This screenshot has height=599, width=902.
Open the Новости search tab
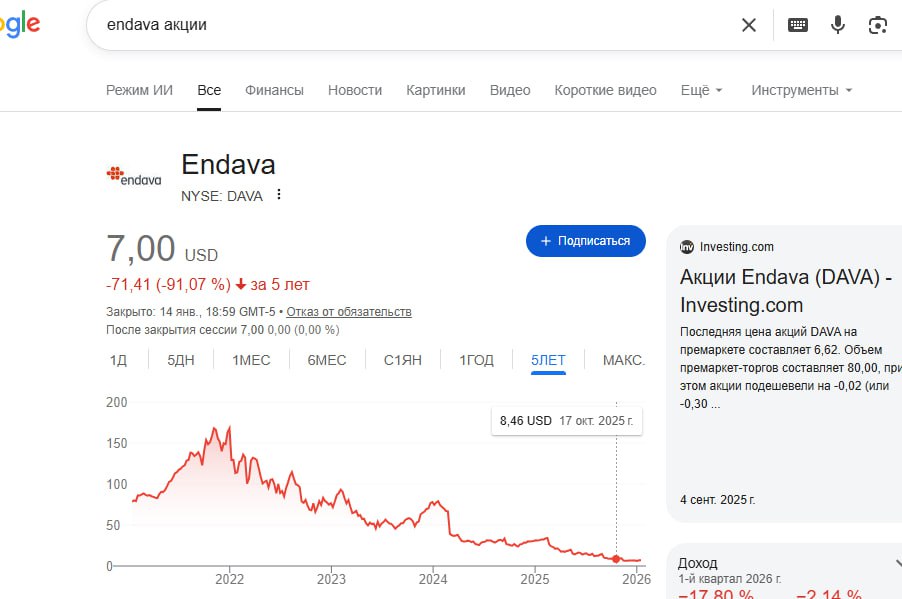pyautogui.click(x=355, y=90)
